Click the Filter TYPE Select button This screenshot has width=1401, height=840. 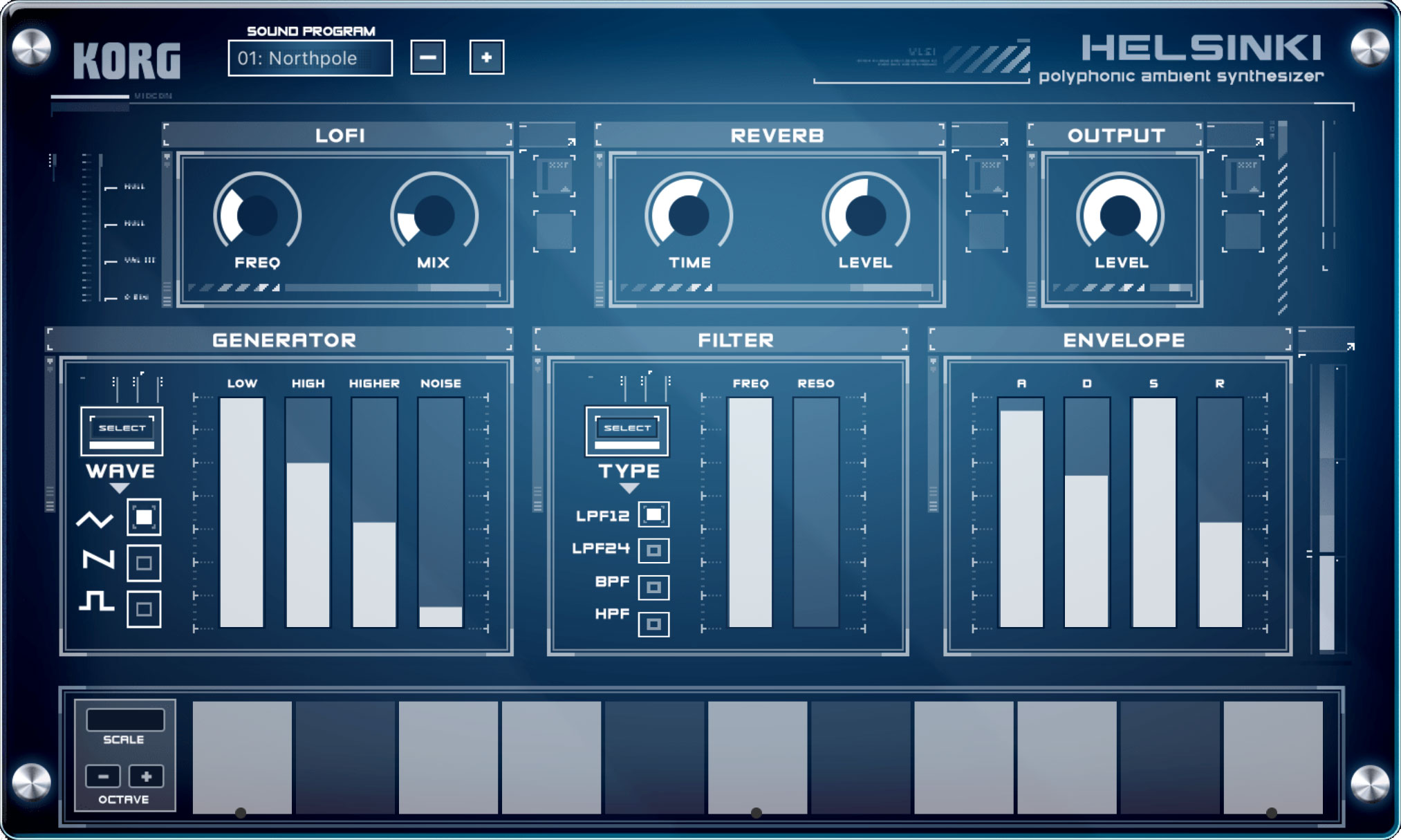[627, 431]
